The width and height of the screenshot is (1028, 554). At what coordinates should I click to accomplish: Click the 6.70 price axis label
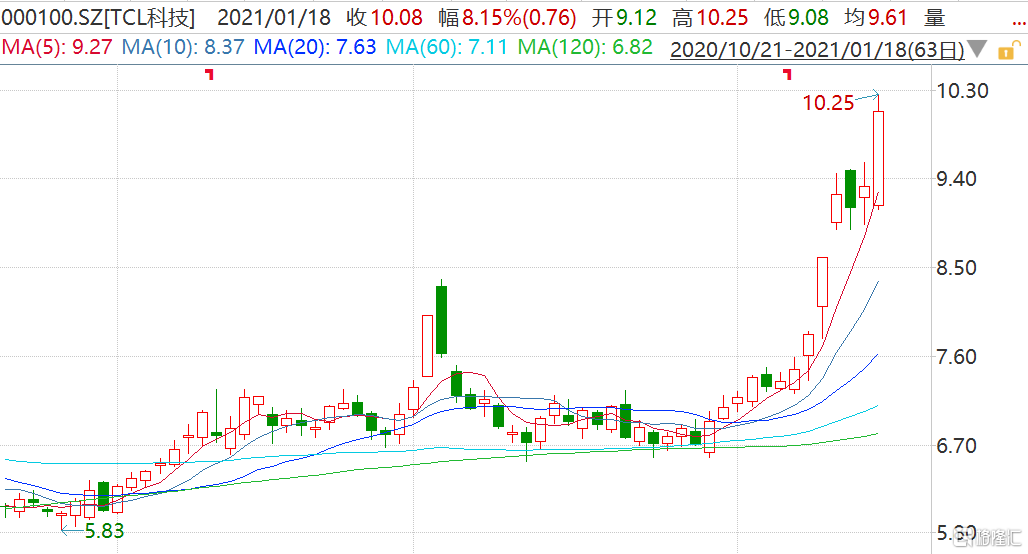(x=957, y=446)
